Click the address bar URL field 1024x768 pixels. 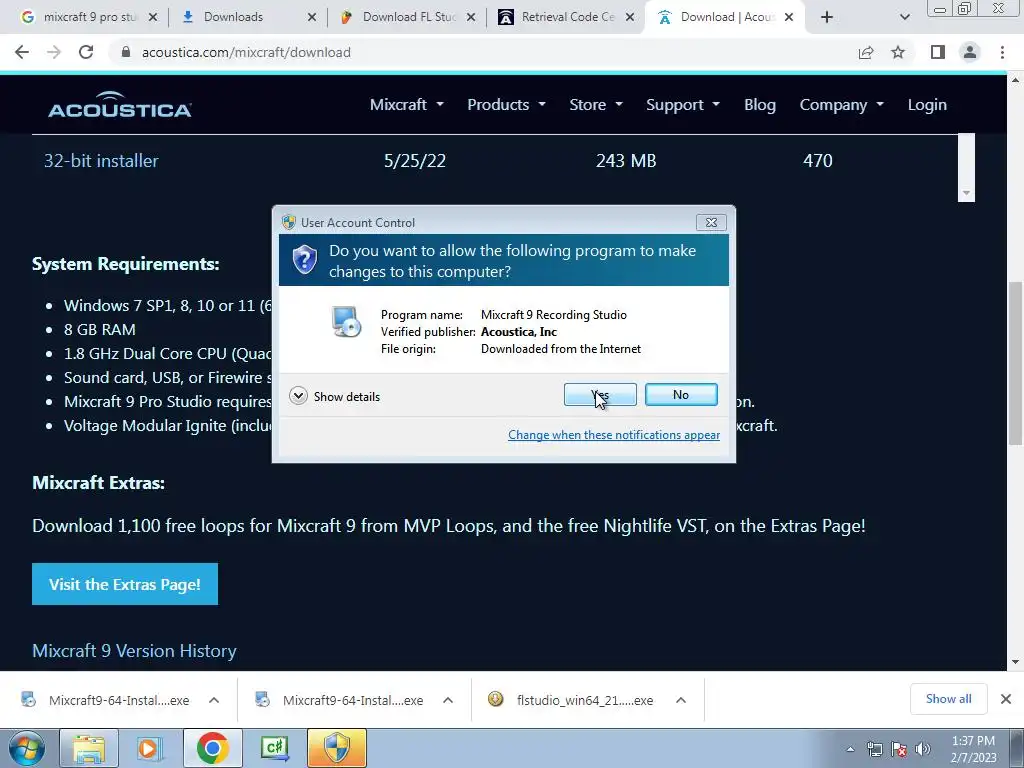[x=483, y=52]
